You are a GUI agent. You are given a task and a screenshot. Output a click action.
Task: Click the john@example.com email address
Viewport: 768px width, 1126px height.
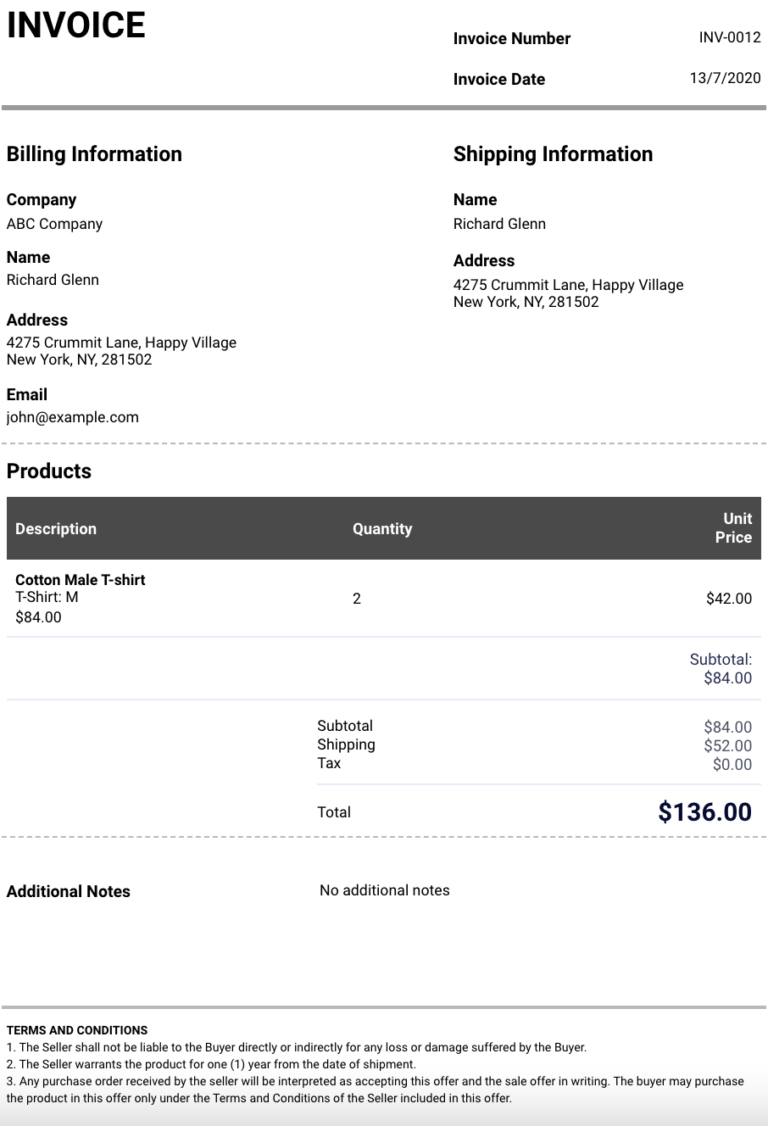click(x=72, y=417)
